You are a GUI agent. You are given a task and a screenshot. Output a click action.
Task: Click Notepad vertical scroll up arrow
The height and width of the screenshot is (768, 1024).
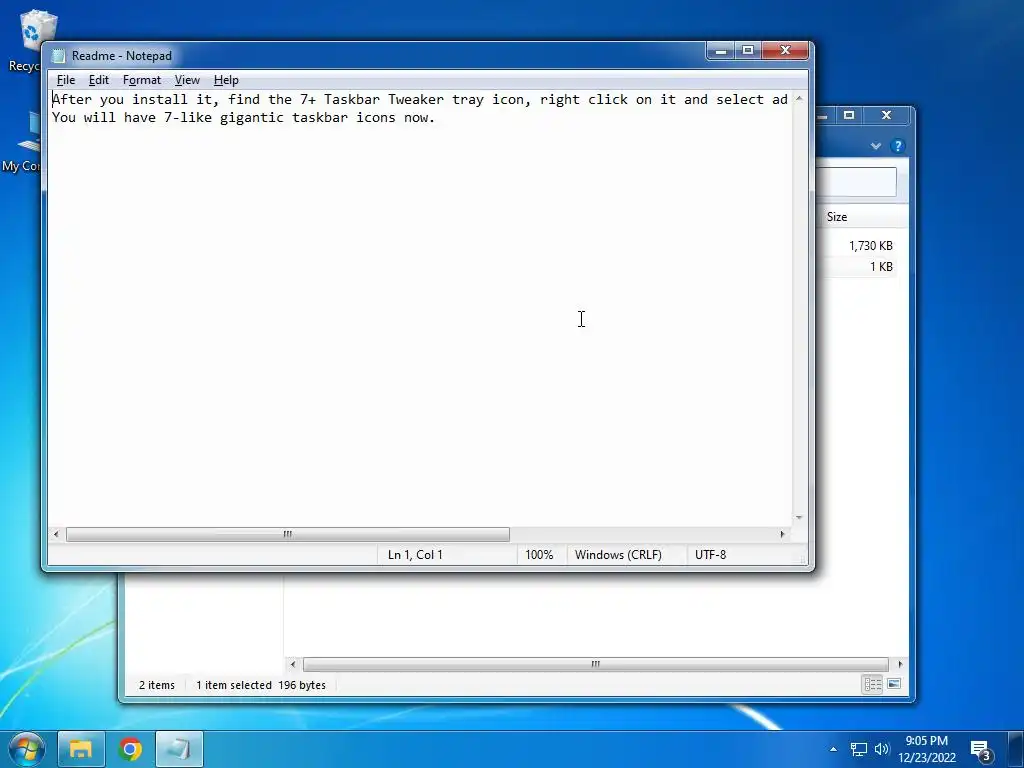pos(799,99)
